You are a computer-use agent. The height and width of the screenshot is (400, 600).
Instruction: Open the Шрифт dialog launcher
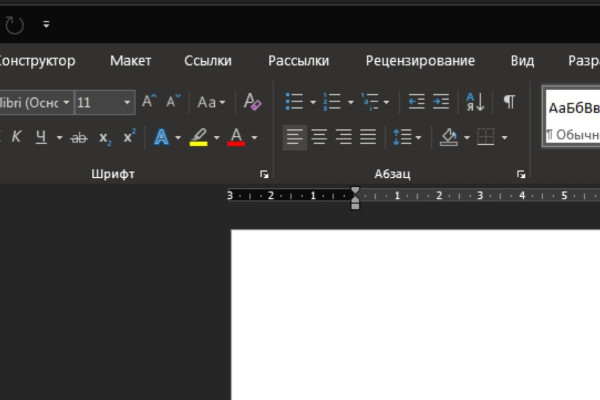coord(264,175)
